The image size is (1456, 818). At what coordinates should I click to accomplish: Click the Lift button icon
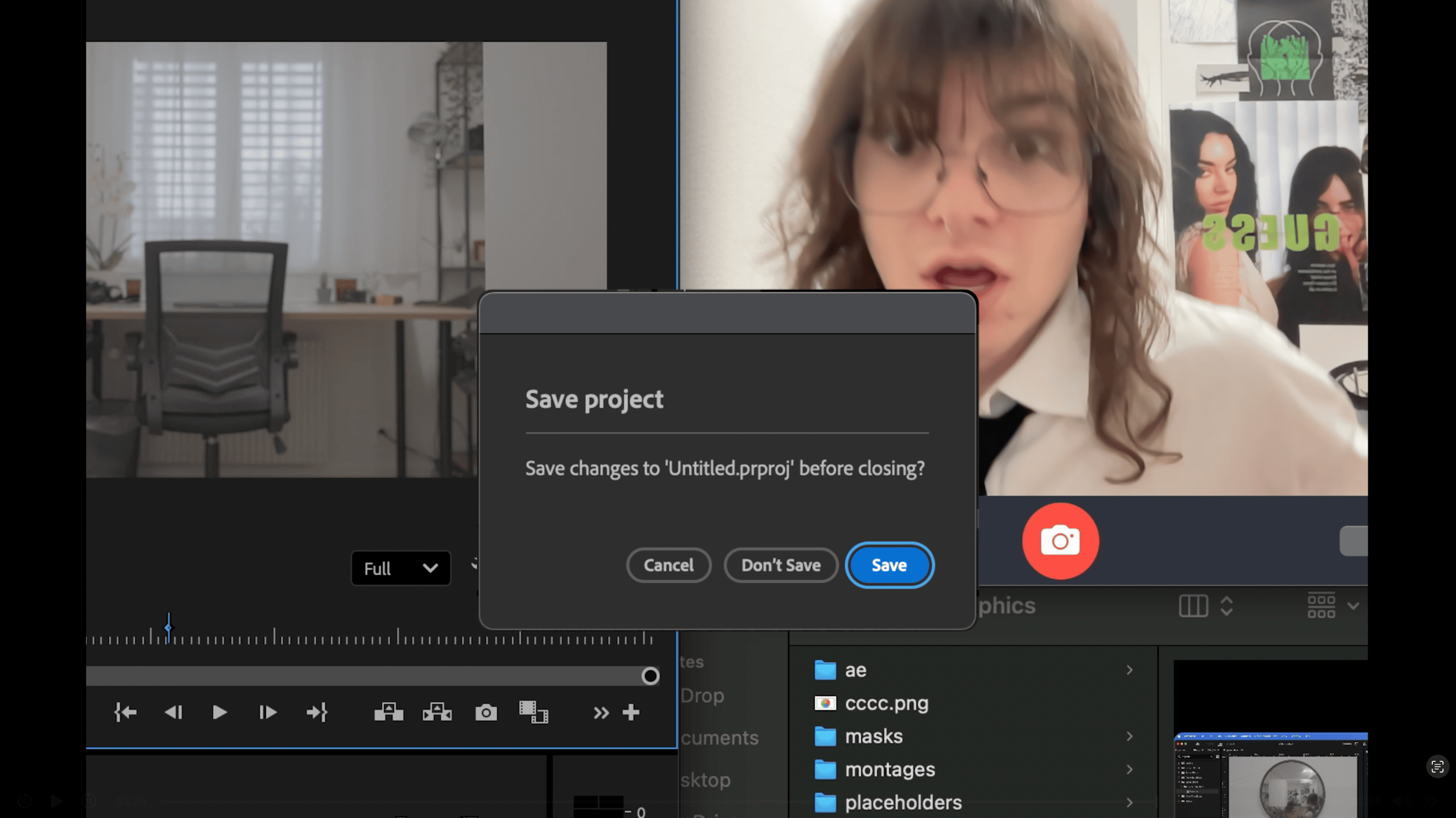pyautogui.click(x=389, y=712)
